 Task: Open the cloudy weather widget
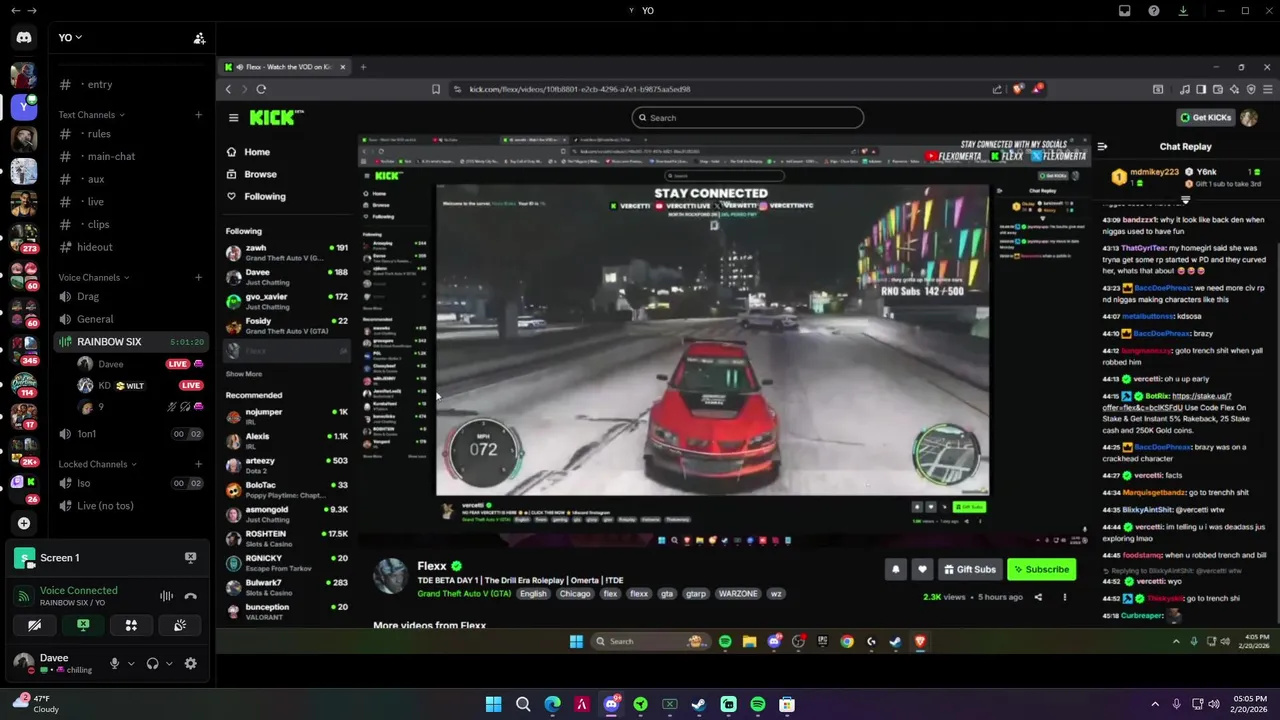click(37, 704)
